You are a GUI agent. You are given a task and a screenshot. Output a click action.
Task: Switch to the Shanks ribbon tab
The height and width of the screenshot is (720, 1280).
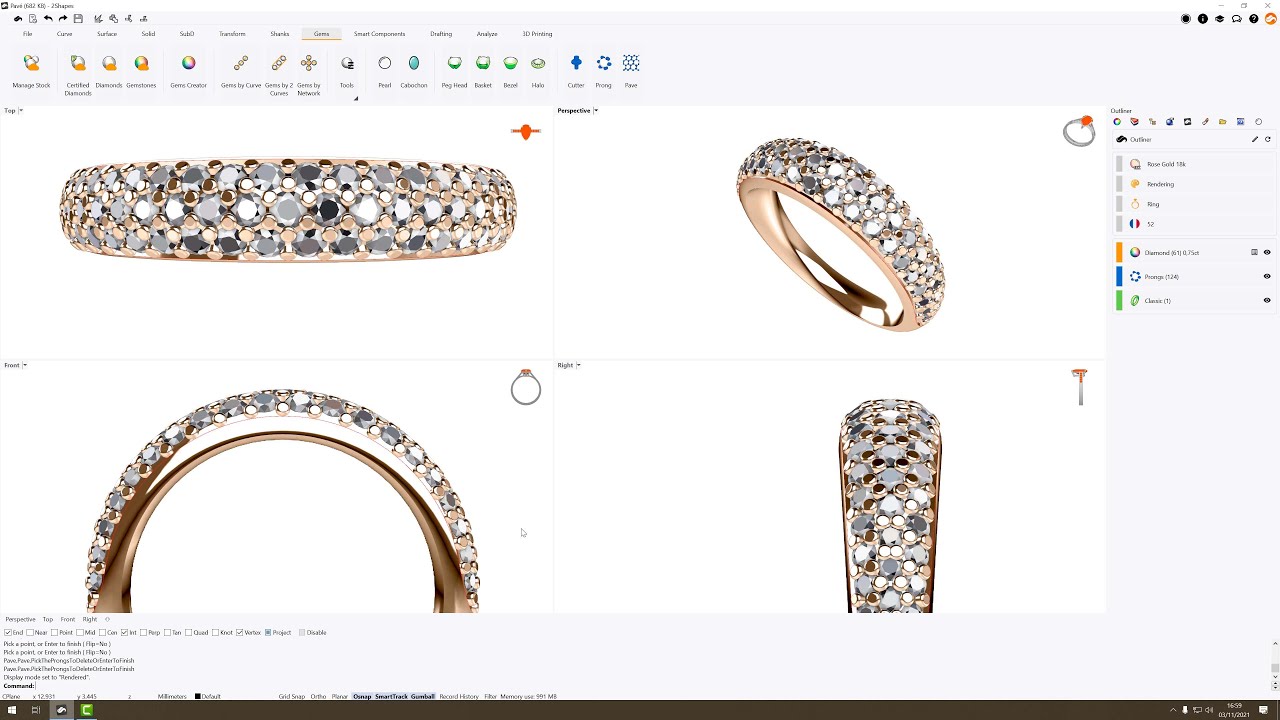[279, 34]
